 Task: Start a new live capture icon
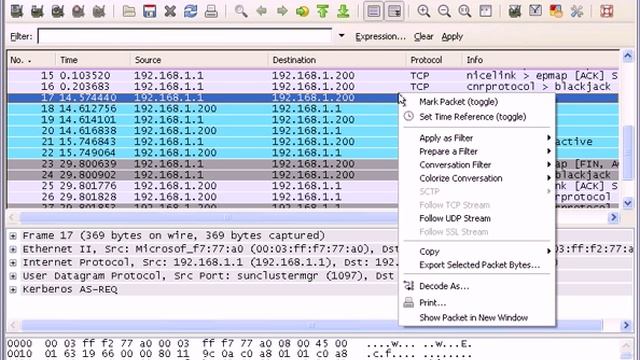tap(58, 11)
